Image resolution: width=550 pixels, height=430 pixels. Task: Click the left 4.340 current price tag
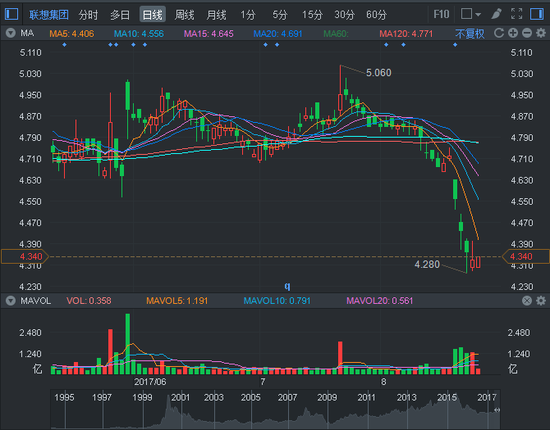[25, 256]
